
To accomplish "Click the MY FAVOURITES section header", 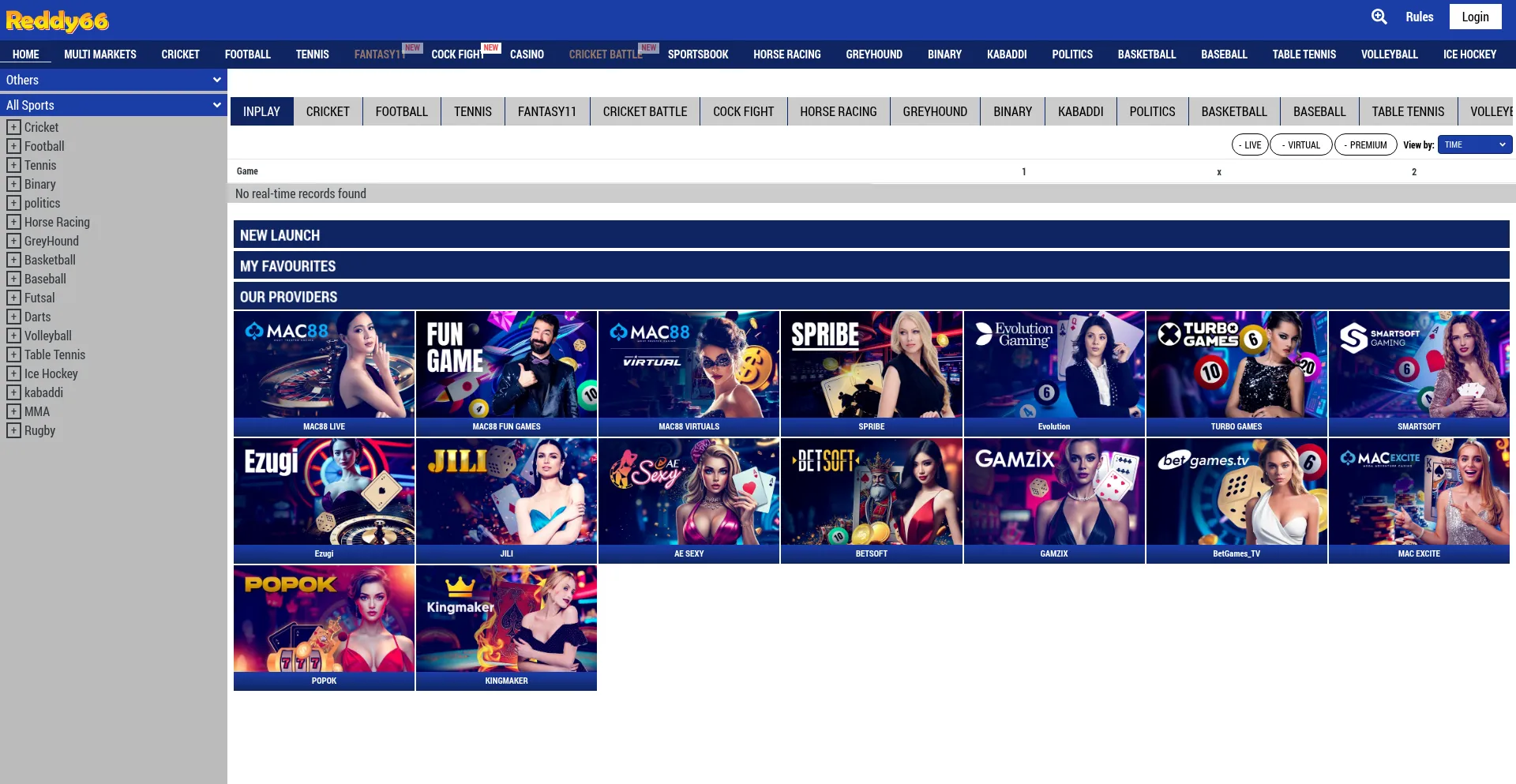I will [x=872, y=266].
